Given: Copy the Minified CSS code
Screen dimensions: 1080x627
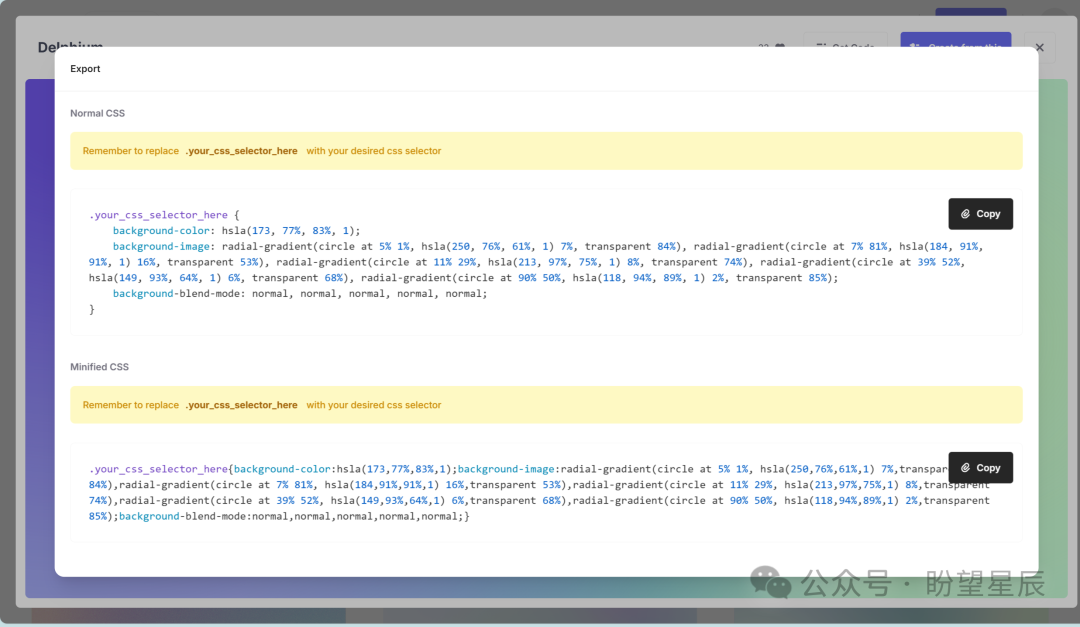Looking at the screenshot, I should (980, 467).
